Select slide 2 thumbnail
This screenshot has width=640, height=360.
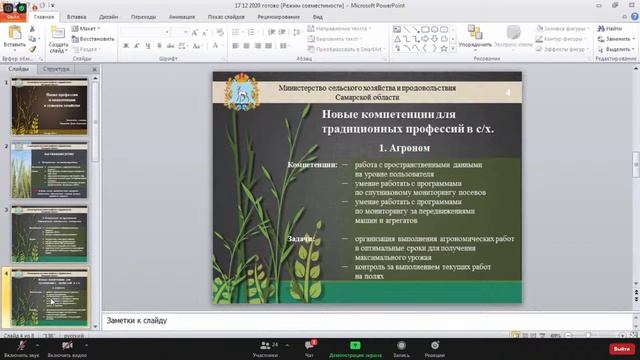pyautogui.click(x=49, y=170)
